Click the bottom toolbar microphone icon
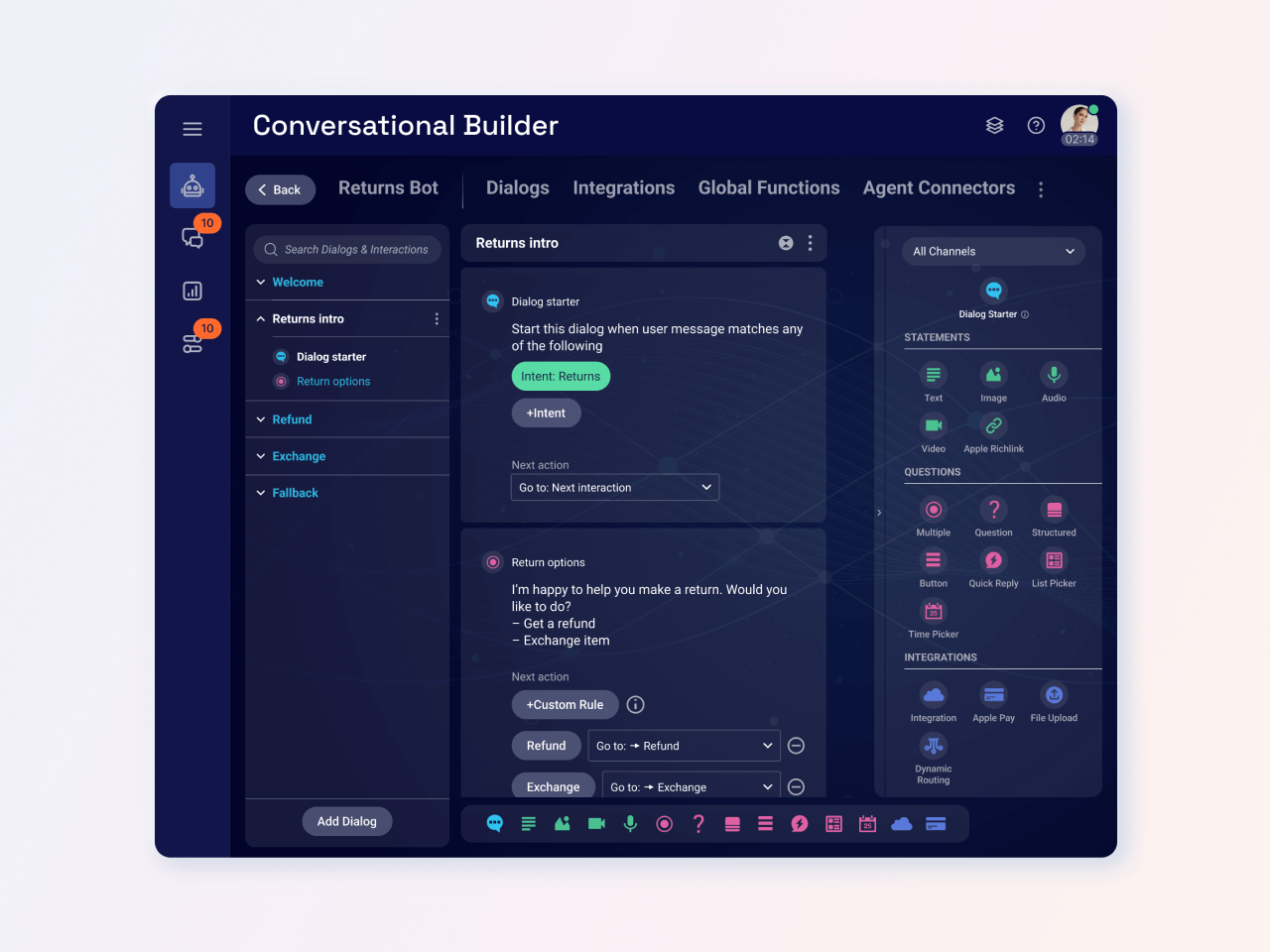Screen dimensions: 1270x952 coord(630,824)
